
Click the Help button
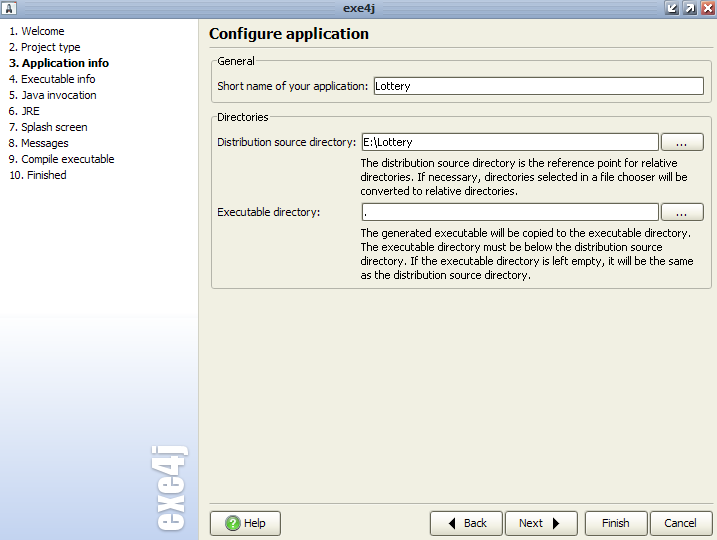click(x=245, y=523)
